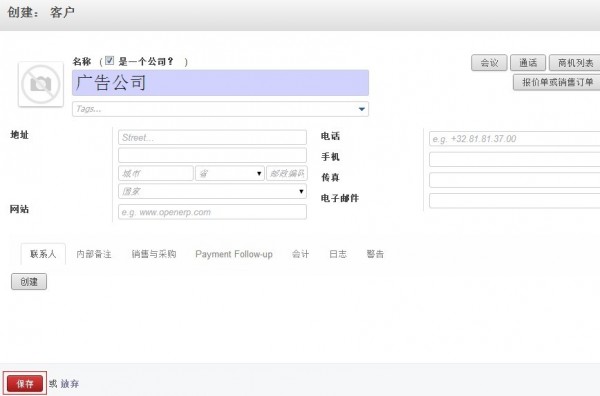Click the 创建: 客户 header title
The height and width of the screenshot is (396, 600).
[x=41, y=12]
